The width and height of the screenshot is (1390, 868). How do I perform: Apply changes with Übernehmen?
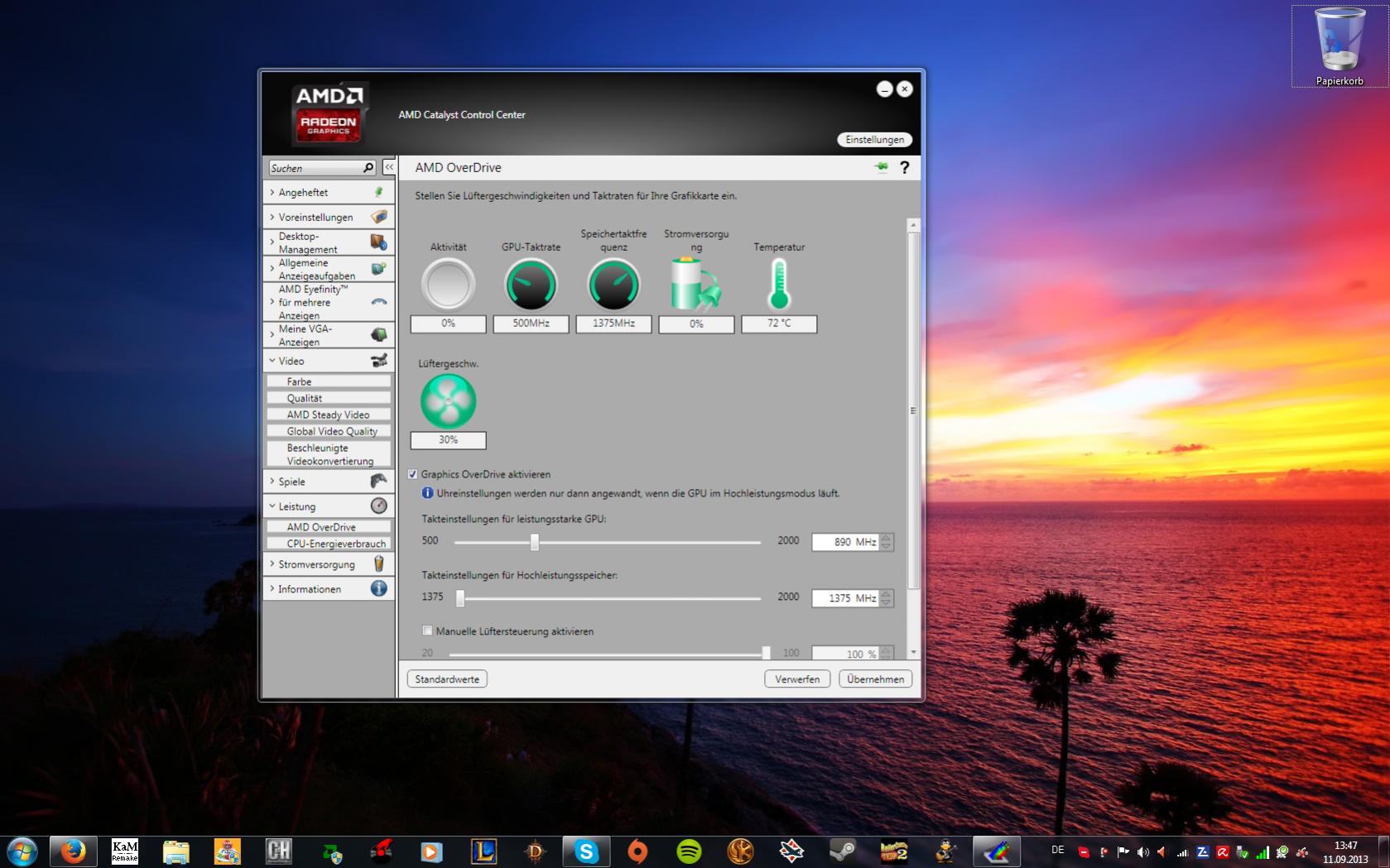click(x=875, y=679)
